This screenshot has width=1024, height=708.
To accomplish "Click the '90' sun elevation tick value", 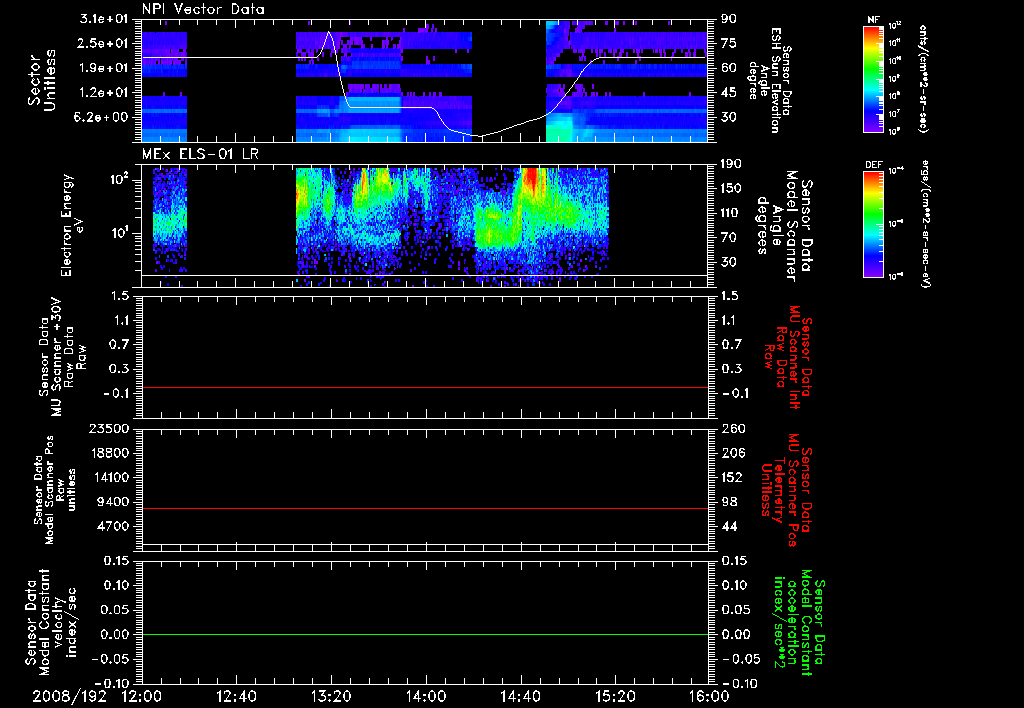I will pos(729,19).
